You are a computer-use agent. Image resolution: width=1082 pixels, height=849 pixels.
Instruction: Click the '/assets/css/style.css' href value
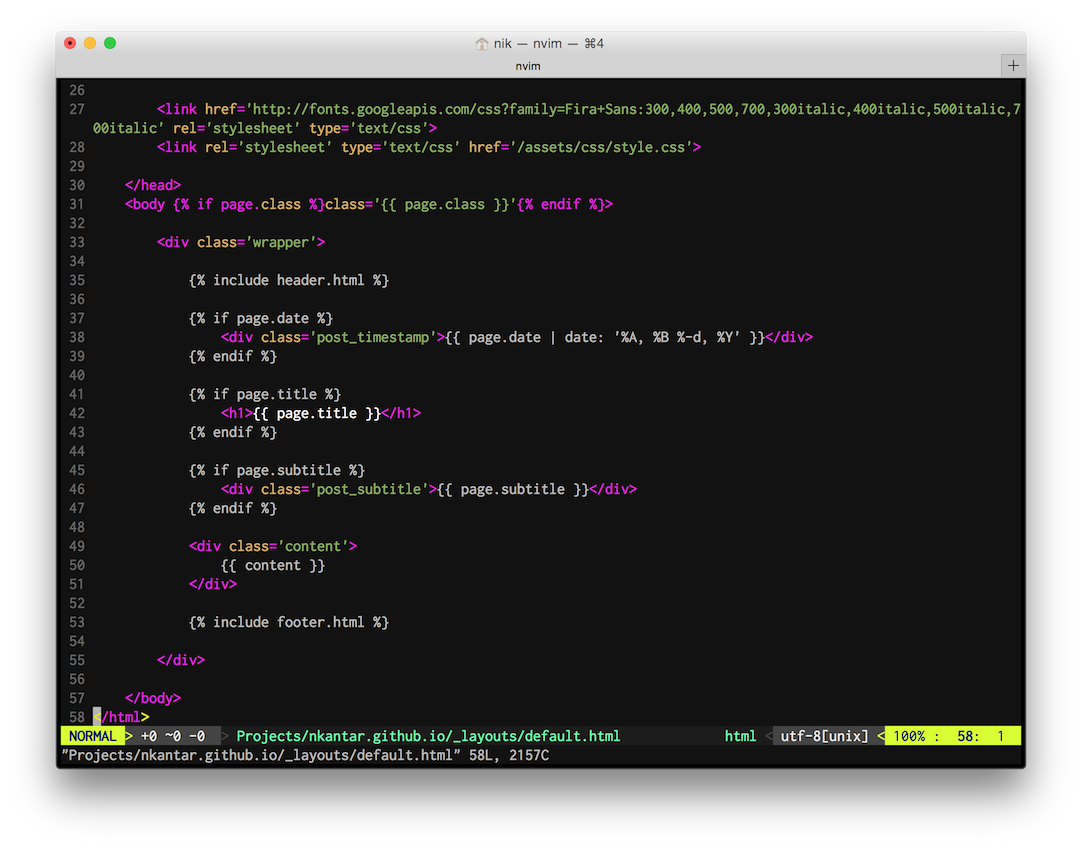click(602, 147)
